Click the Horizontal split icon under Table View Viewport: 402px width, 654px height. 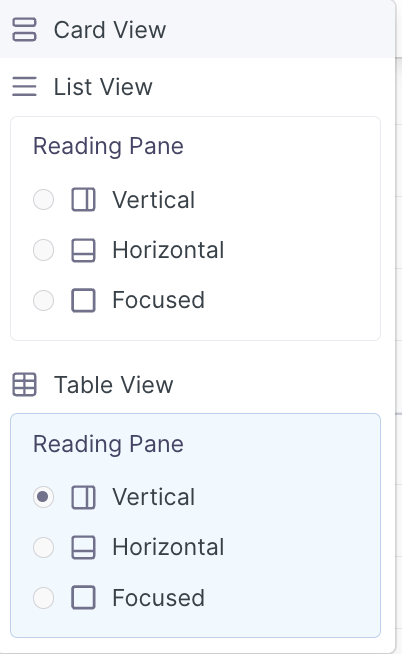(83, 547)
